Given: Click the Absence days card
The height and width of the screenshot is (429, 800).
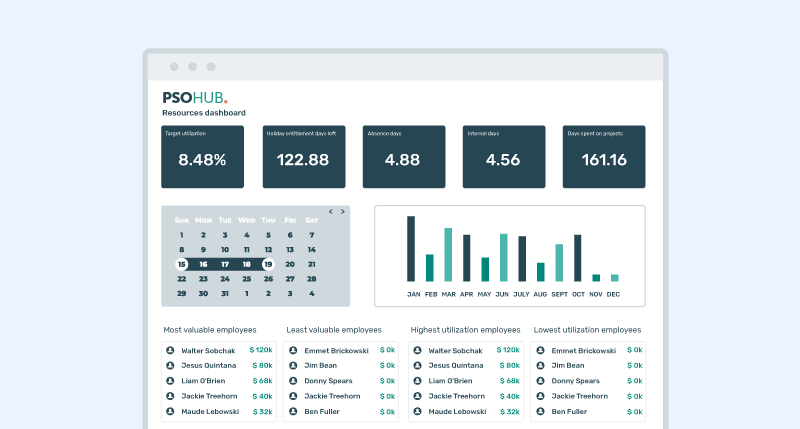Looking at the screenshot, I should (403, 156).
